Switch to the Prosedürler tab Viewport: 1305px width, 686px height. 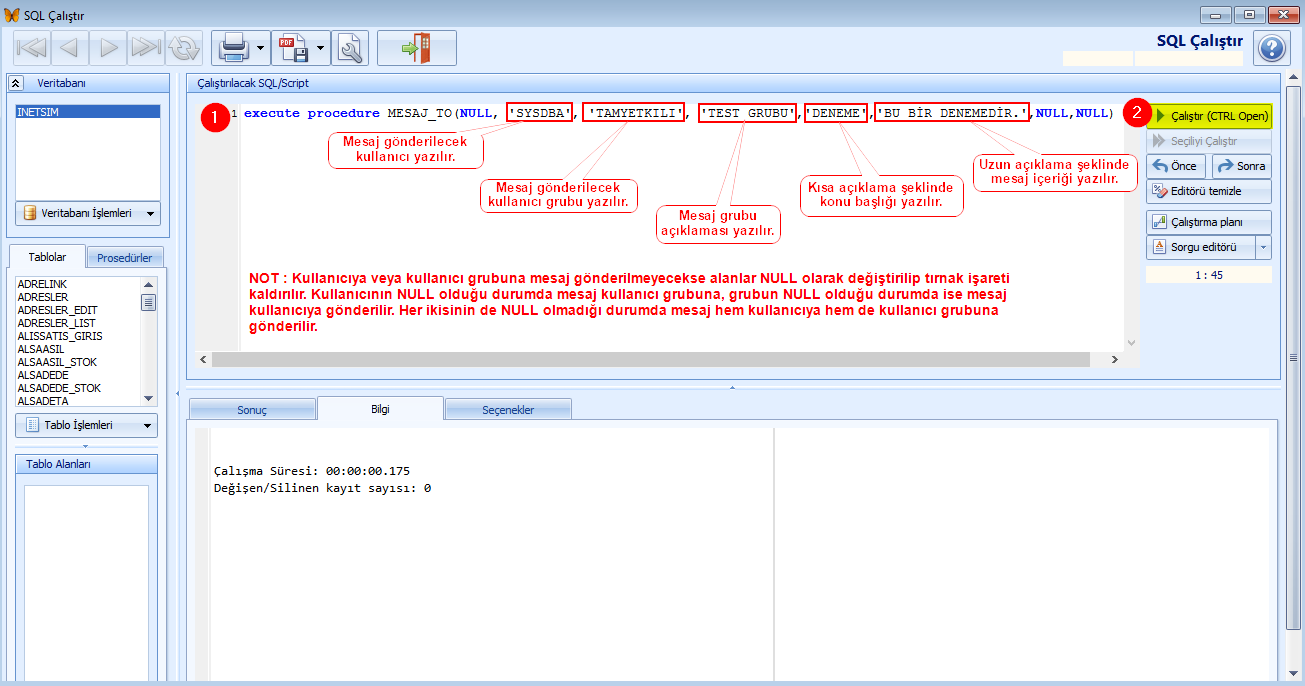point(125,258)
